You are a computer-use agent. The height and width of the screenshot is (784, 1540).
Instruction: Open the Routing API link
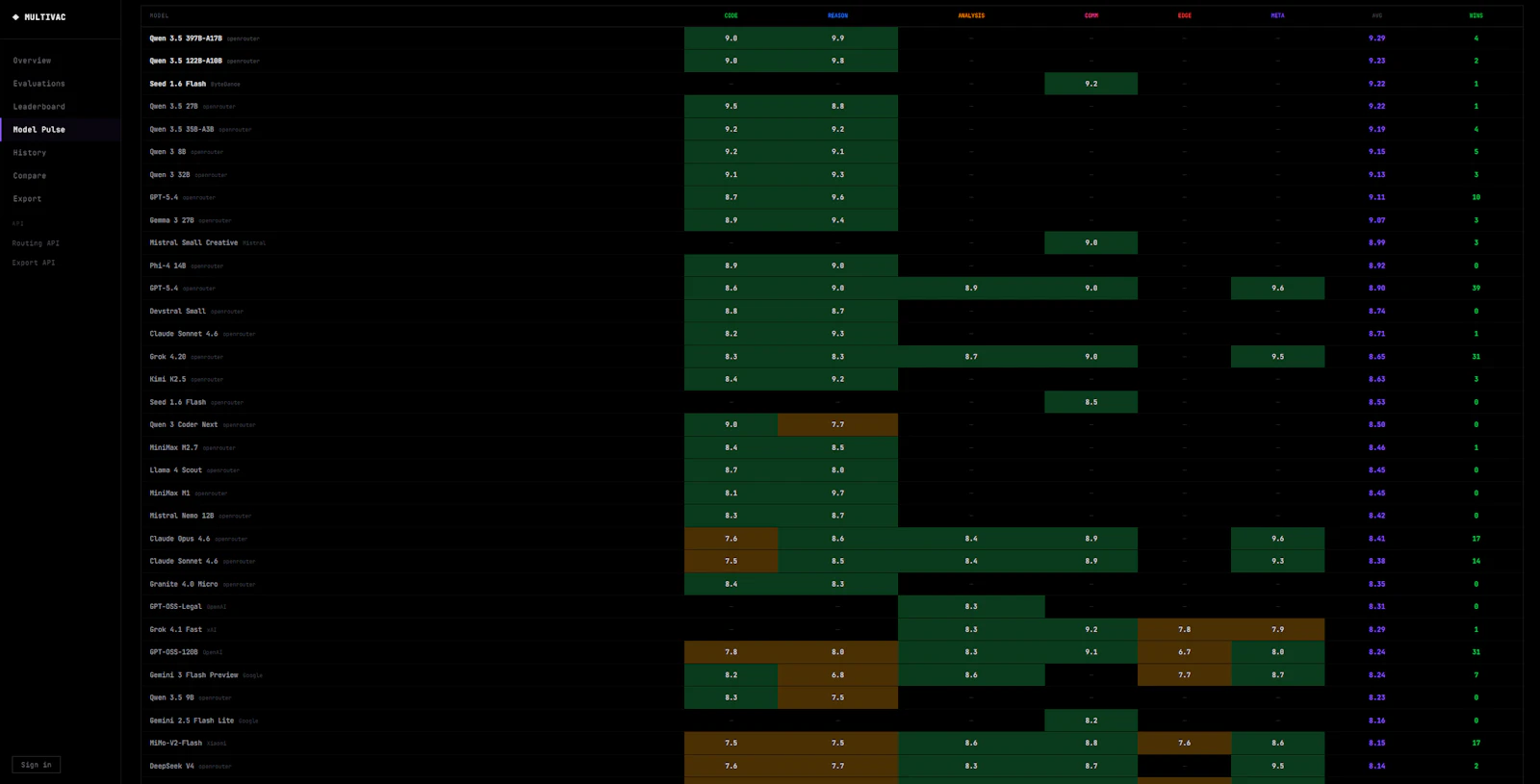coord(36,243)
